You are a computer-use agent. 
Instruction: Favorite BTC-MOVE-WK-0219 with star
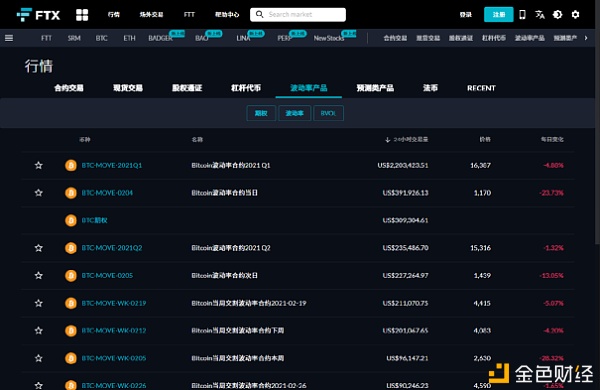pos(39,303)
